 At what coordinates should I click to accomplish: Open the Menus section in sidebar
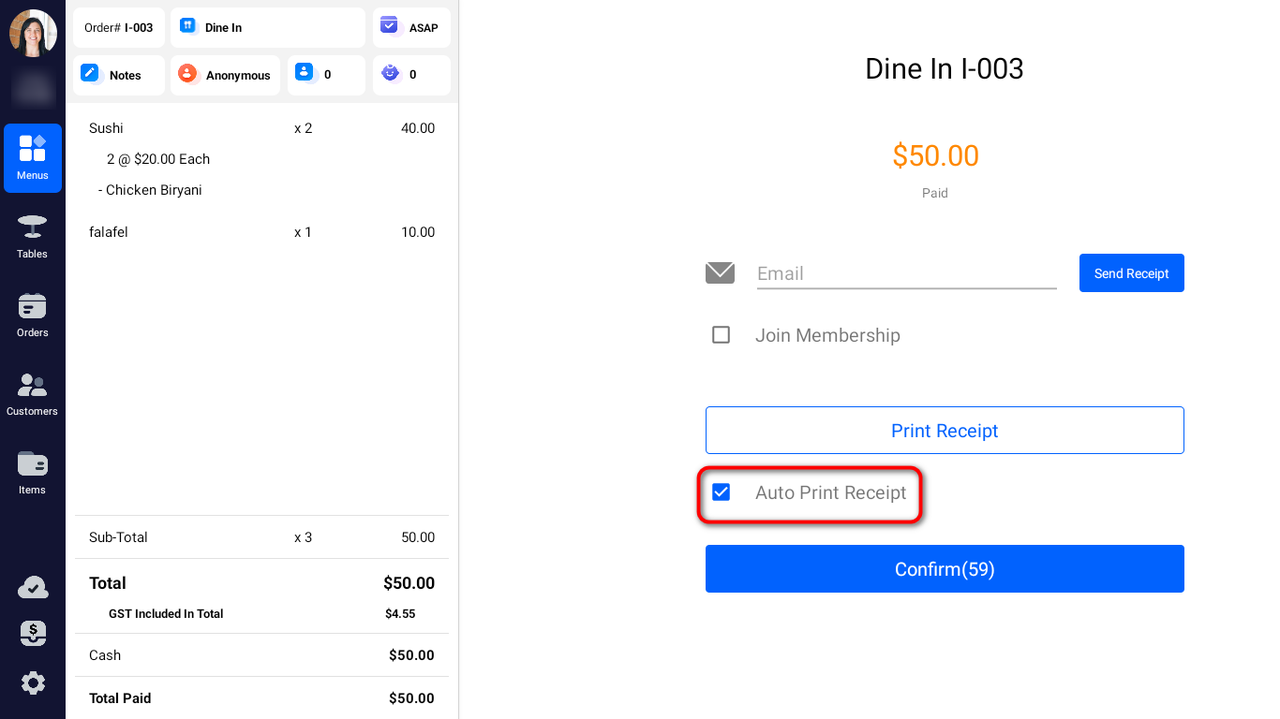tap(32, 157)
